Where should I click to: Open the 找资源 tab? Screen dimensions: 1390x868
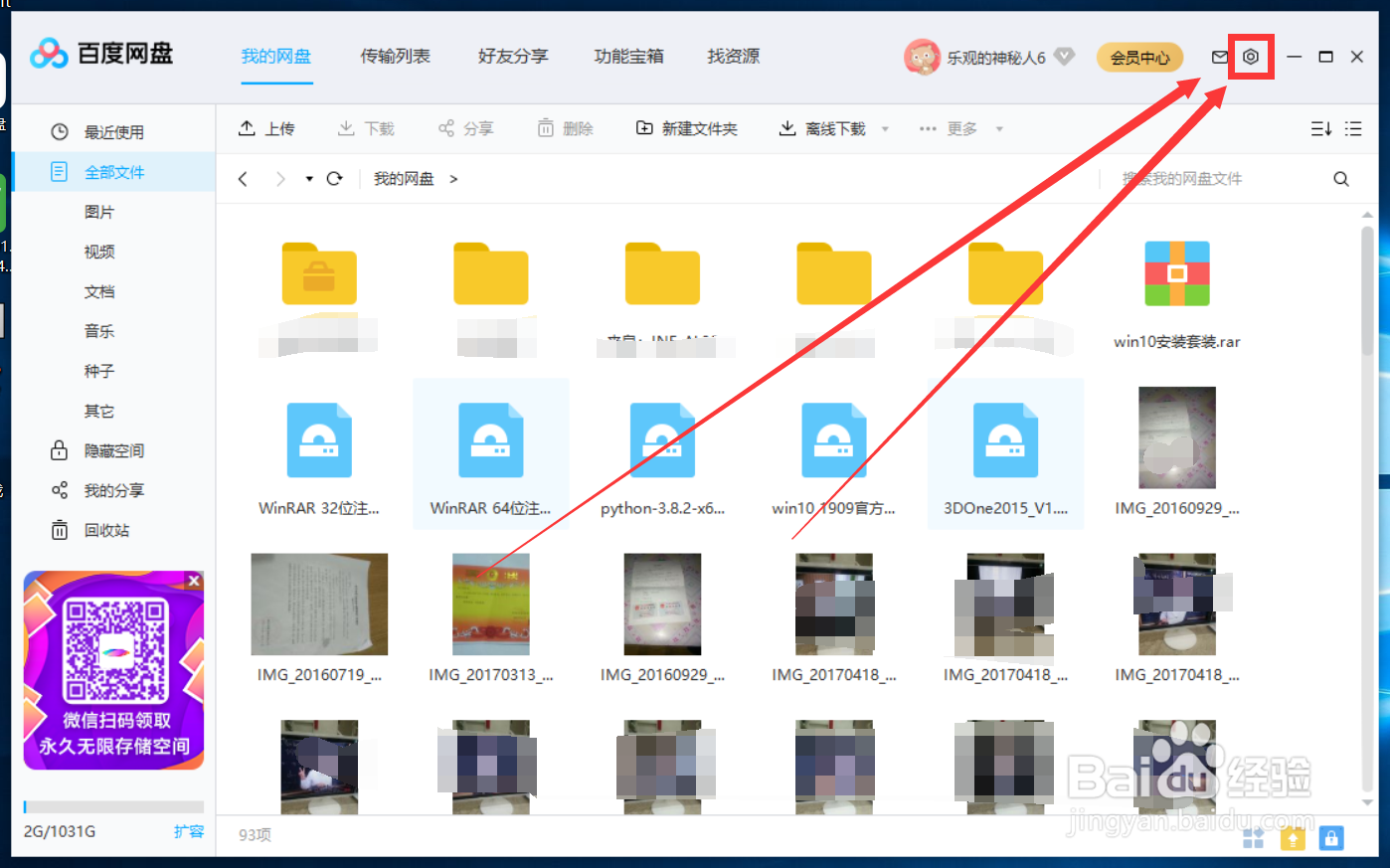(734, 57)
